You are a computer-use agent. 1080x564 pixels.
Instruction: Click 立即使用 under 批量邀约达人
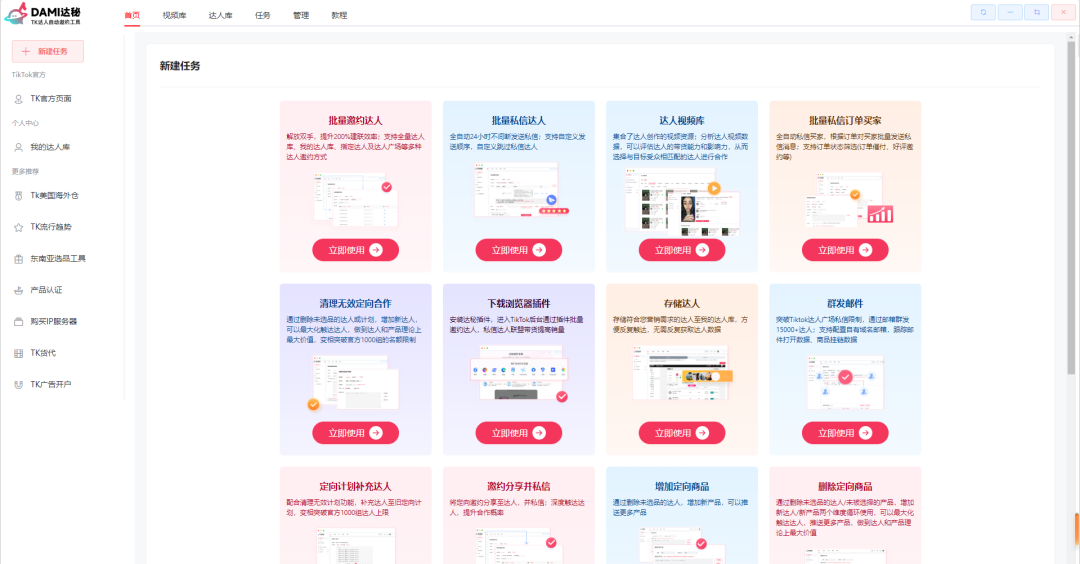[x=355, y=250]
